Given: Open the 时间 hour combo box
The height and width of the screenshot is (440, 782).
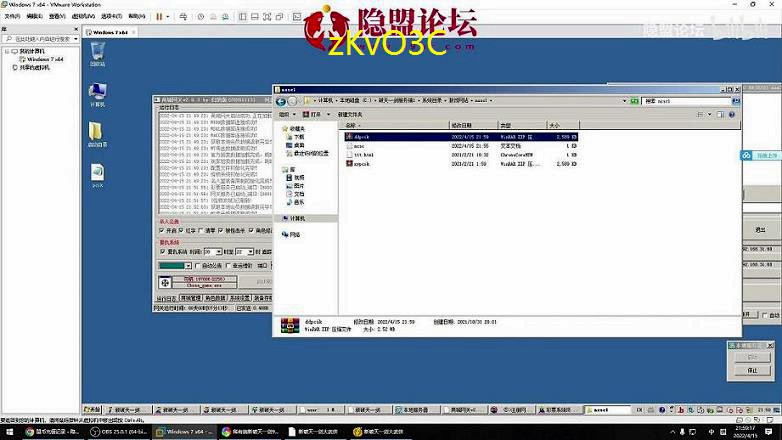Looking at the screenshot, I should 212,251.
